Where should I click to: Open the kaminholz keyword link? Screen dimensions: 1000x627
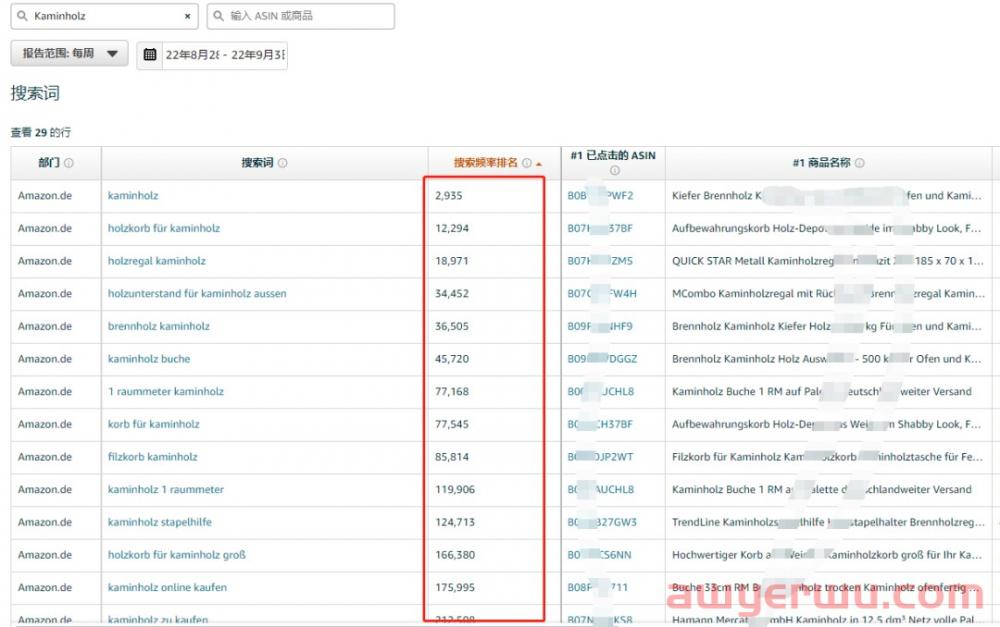click(132, 195)
